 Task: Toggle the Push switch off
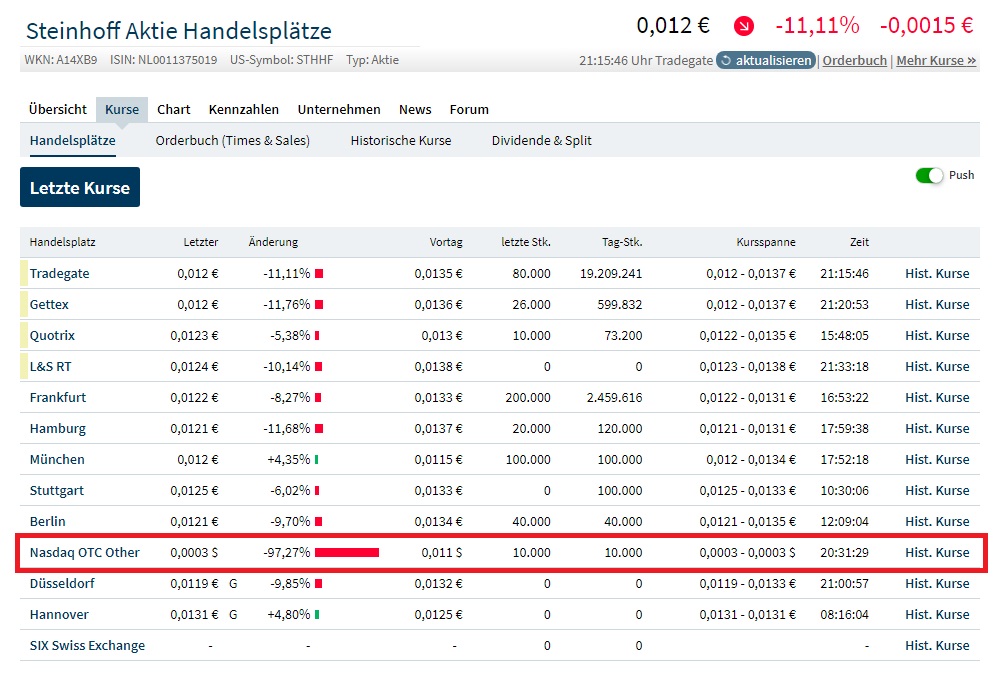pos(929,175)
